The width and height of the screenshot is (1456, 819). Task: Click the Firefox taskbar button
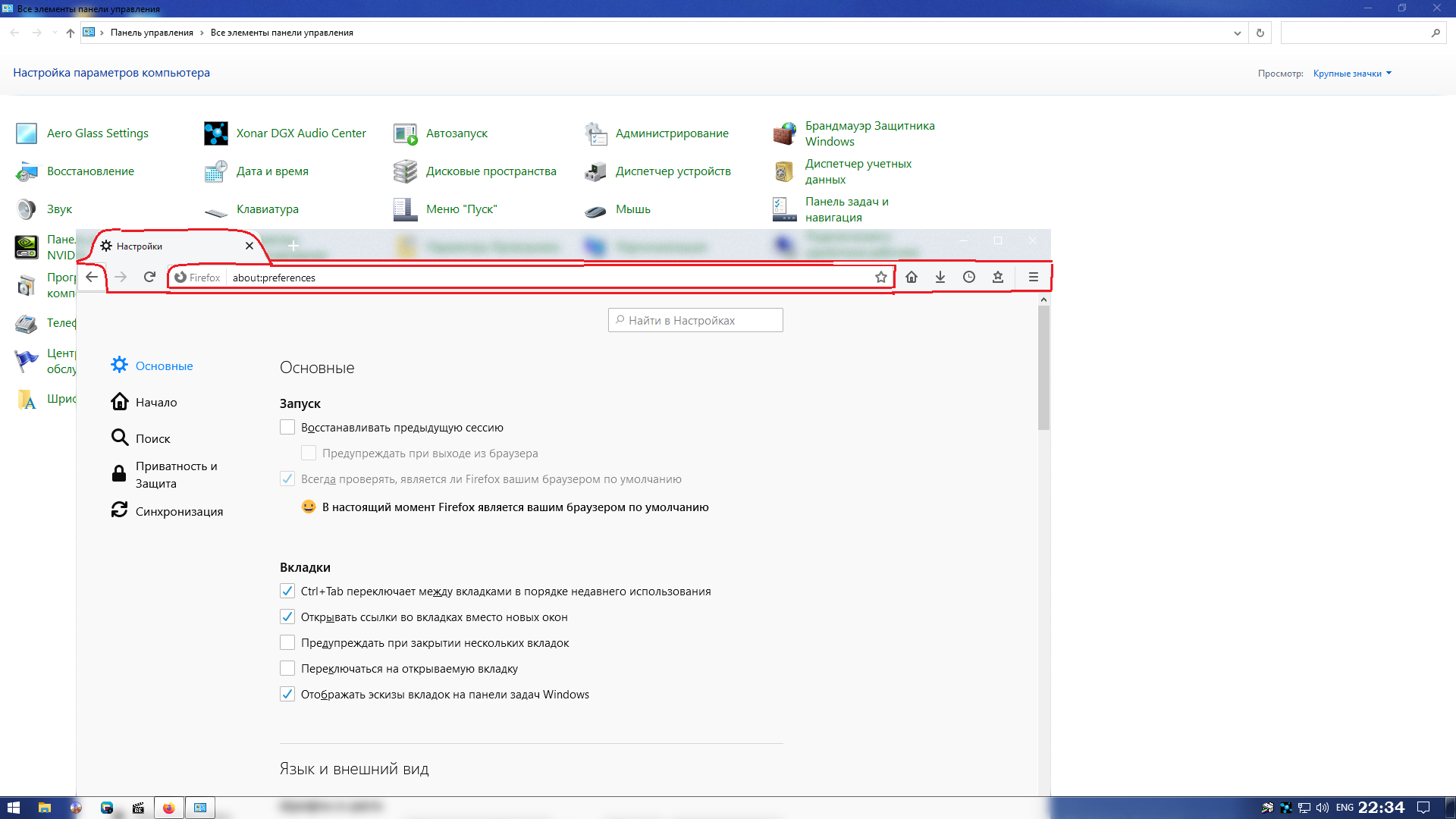coord(168,808)
